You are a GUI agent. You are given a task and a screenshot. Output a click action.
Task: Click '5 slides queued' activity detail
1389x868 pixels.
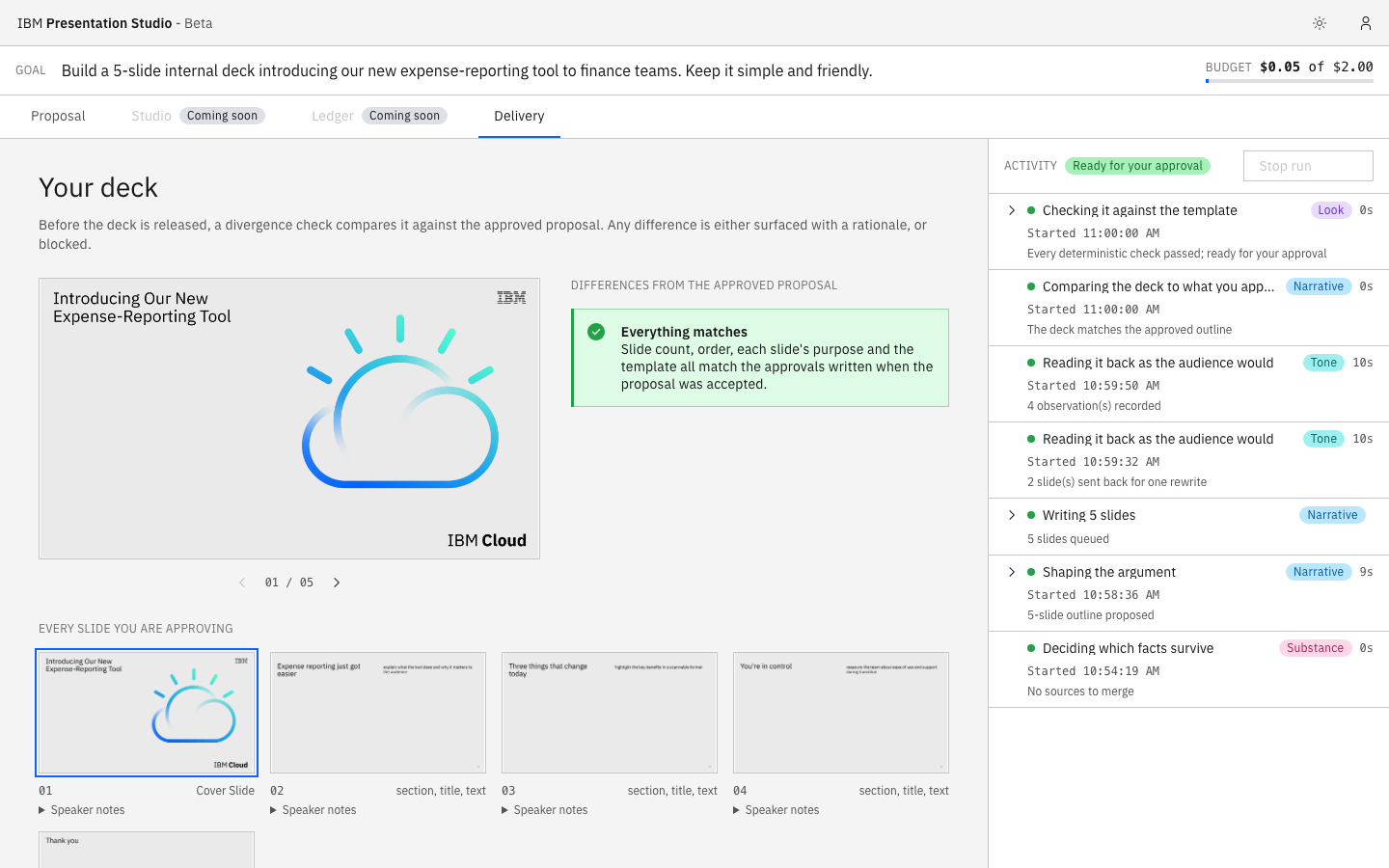(1068, 539)
